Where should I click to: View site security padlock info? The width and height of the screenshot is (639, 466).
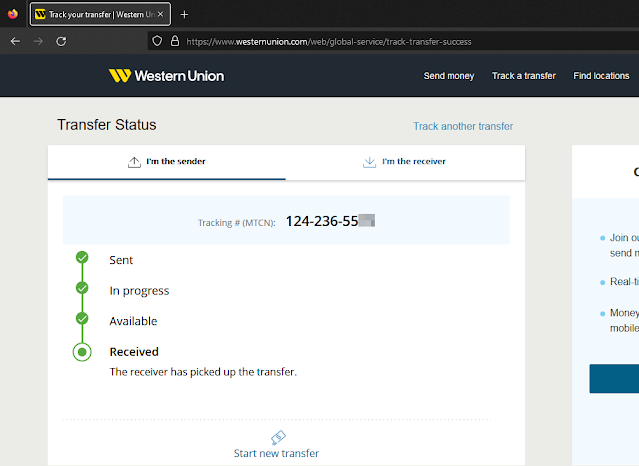point(175,41)
